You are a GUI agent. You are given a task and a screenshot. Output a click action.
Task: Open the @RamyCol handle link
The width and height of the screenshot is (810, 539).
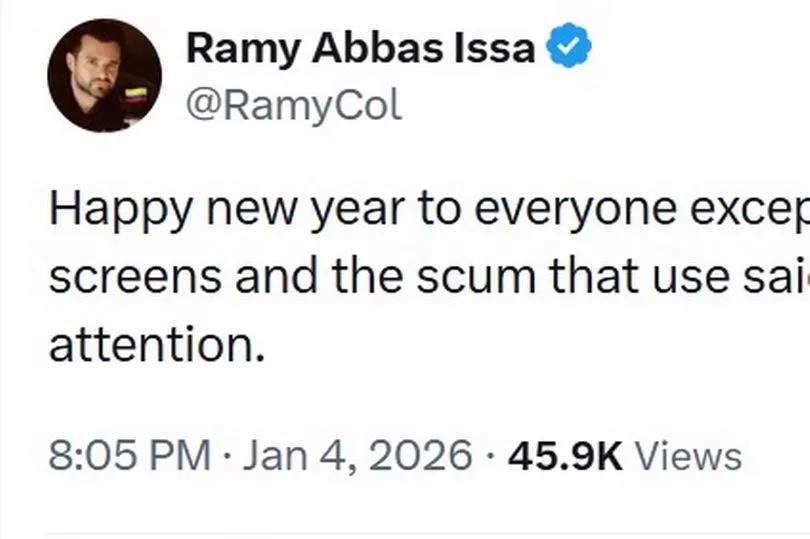[x=294, y=105]
